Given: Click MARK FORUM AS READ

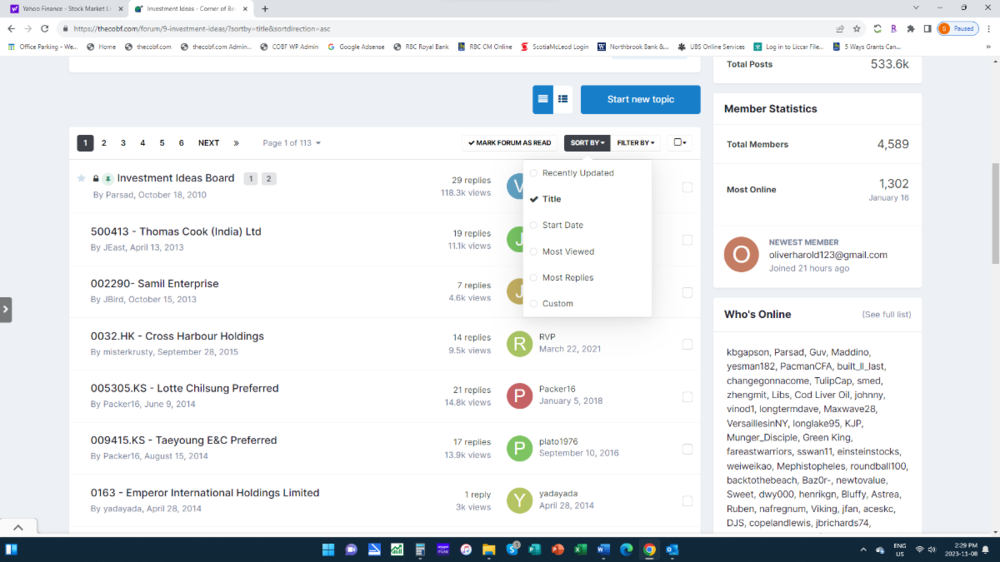Looking at the screenshot, I should [510, 143].
